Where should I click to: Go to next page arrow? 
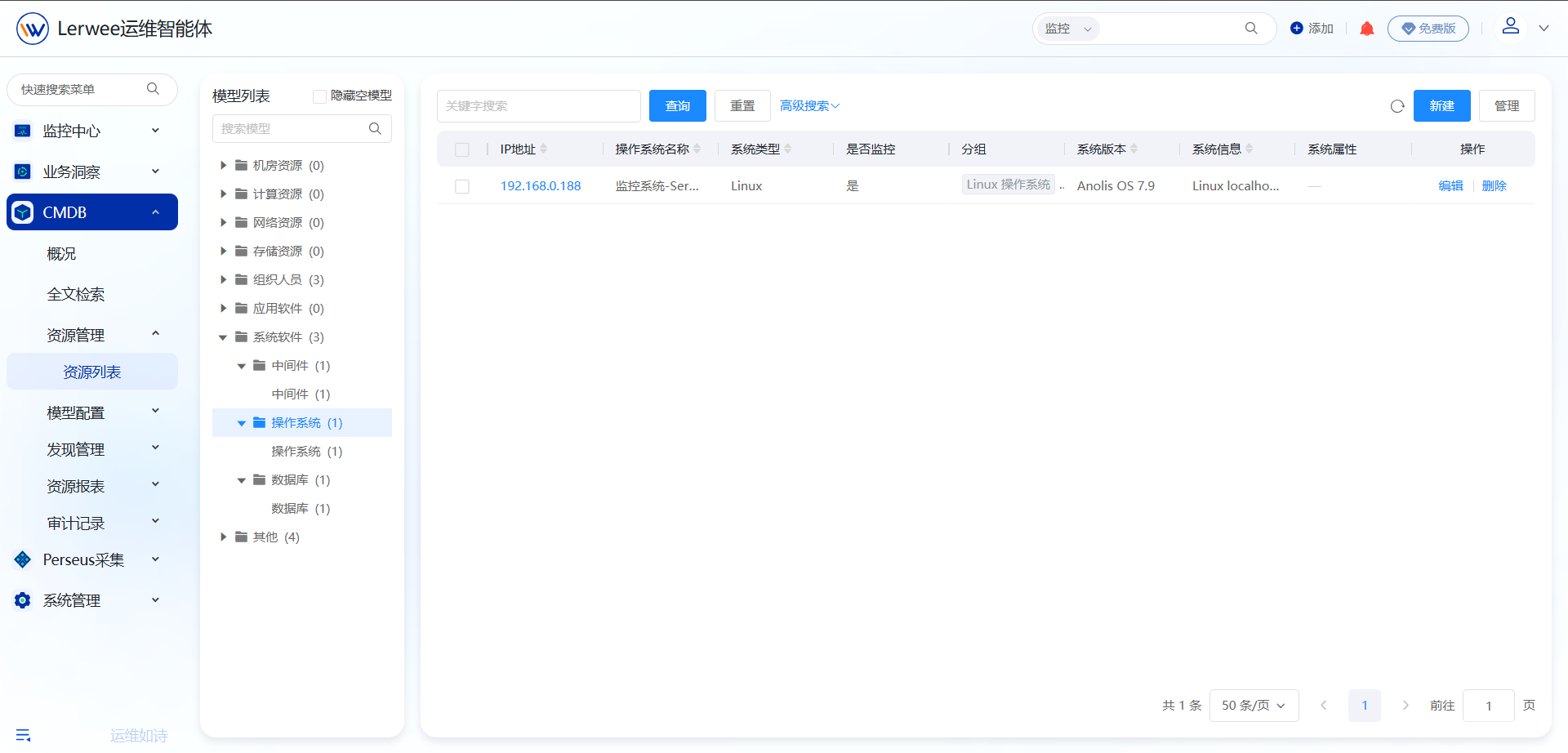click(1405, 706)
